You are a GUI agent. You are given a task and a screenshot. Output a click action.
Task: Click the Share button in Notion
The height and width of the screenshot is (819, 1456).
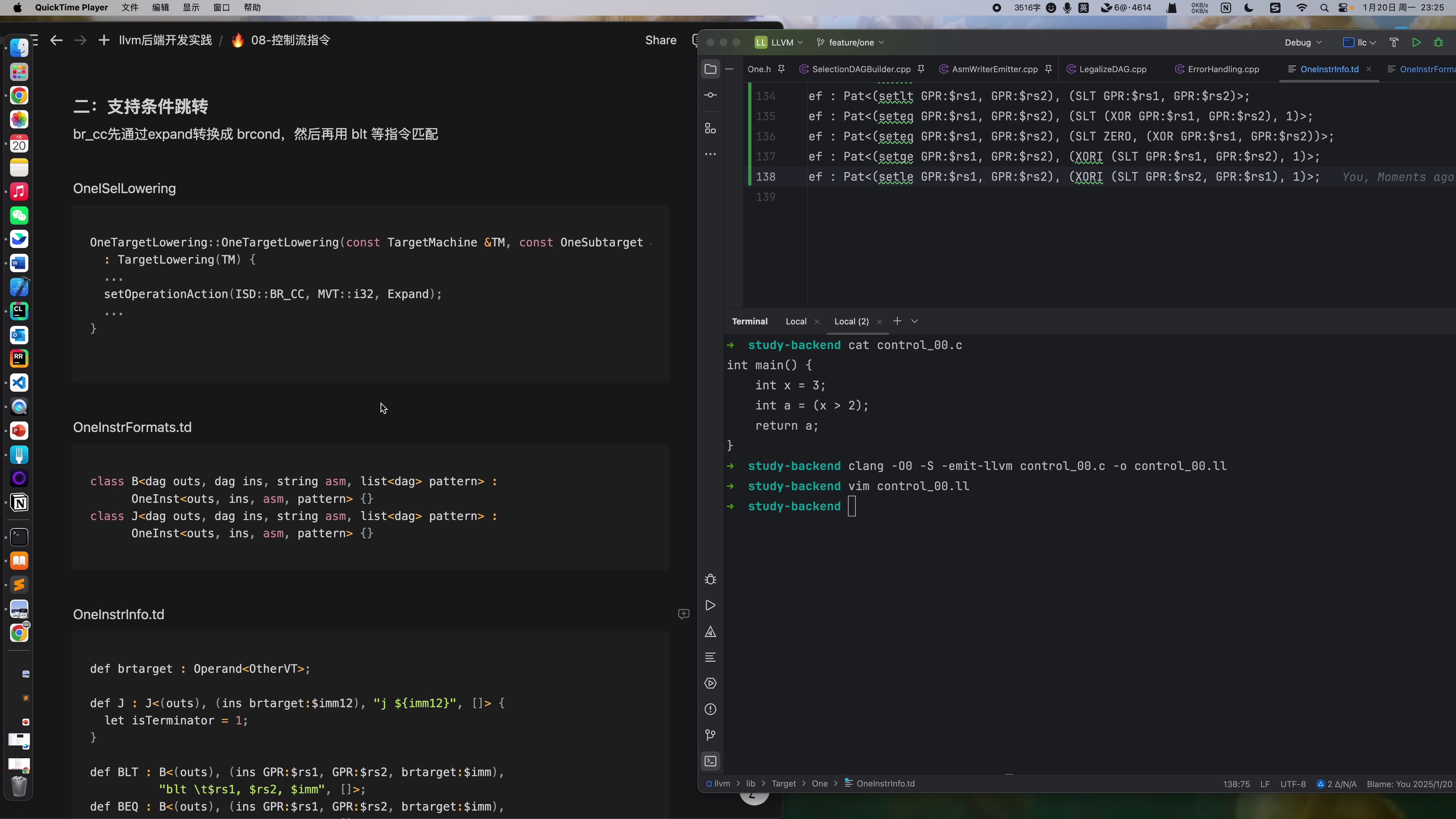(661, 40)
